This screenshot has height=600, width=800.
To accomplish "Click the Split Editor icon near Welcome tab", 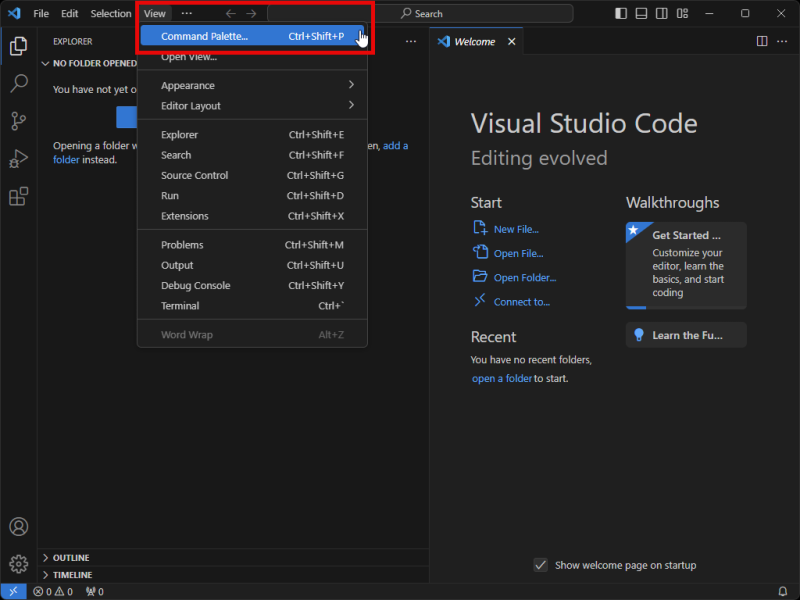I will [x=763, y=41].
